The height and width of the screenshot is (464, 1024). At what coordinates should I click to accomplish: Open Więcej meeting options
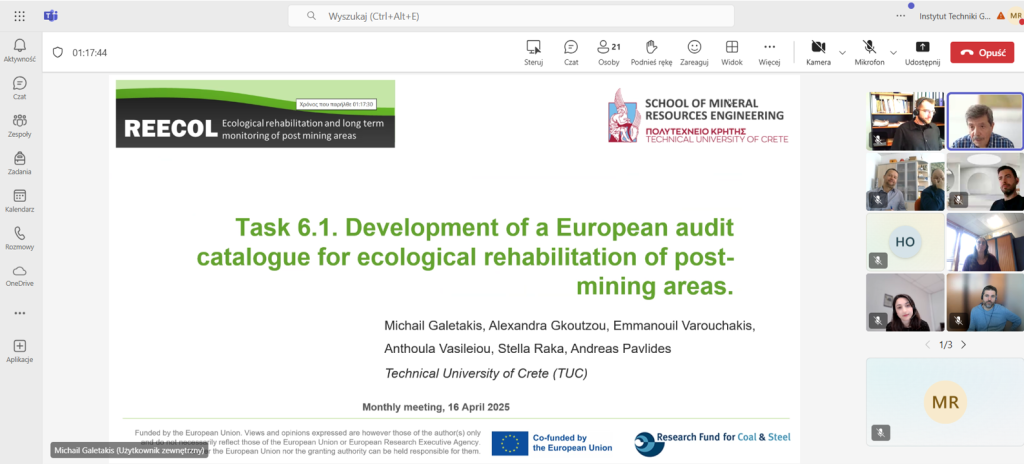pos(769,52)
